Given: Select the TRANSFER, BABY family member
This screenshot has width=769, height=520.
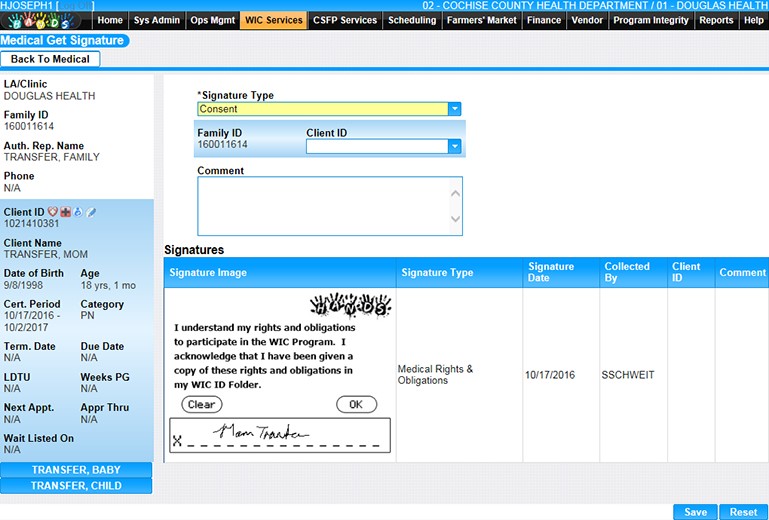Looking at the screenshot, I should (x=76, y=470).
